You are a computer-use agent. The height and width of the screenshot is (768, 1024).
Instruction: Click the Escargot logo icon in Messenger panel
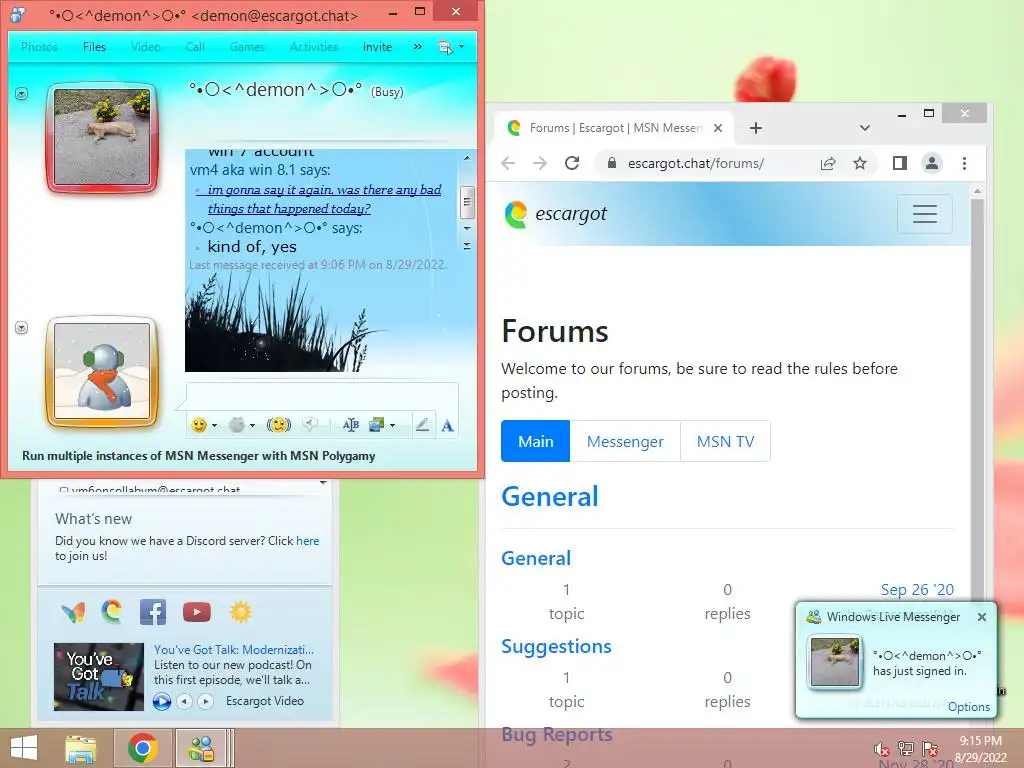coord(112,612)
